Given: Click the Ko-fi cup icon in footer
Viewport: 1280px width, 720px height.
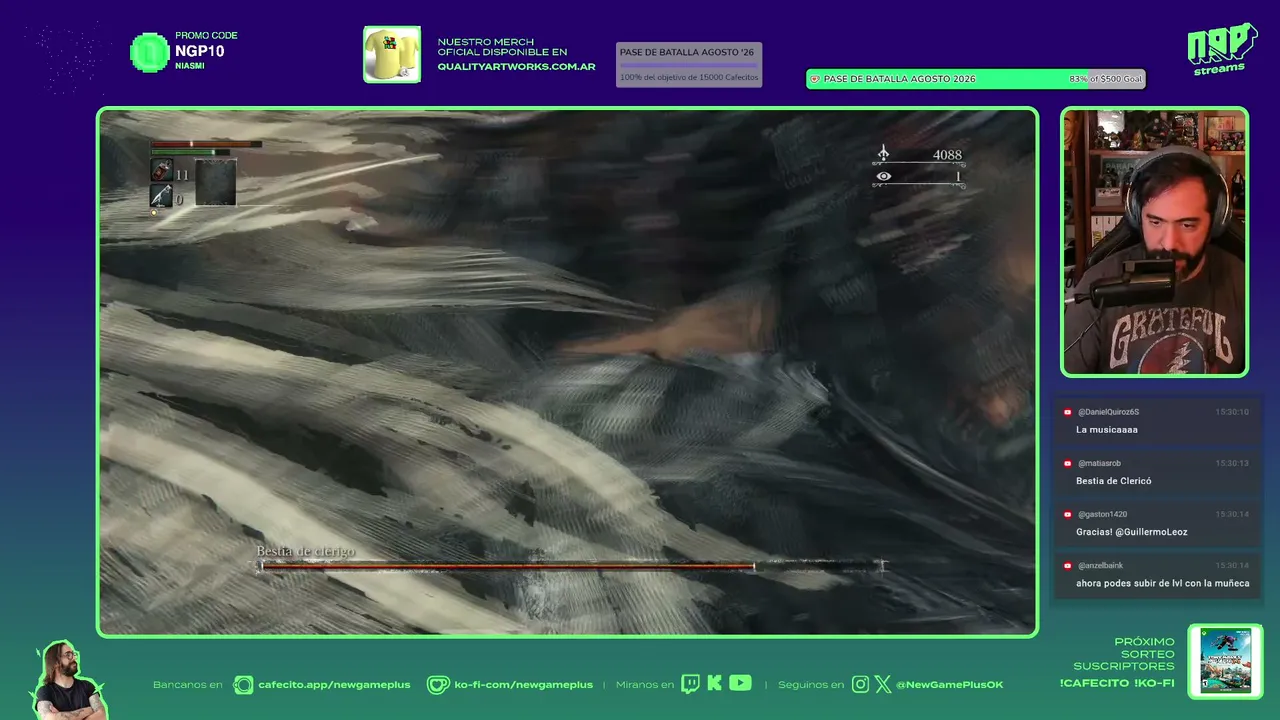Looking at the screenshot, I should pyautogui.click(x=437, y=684).
